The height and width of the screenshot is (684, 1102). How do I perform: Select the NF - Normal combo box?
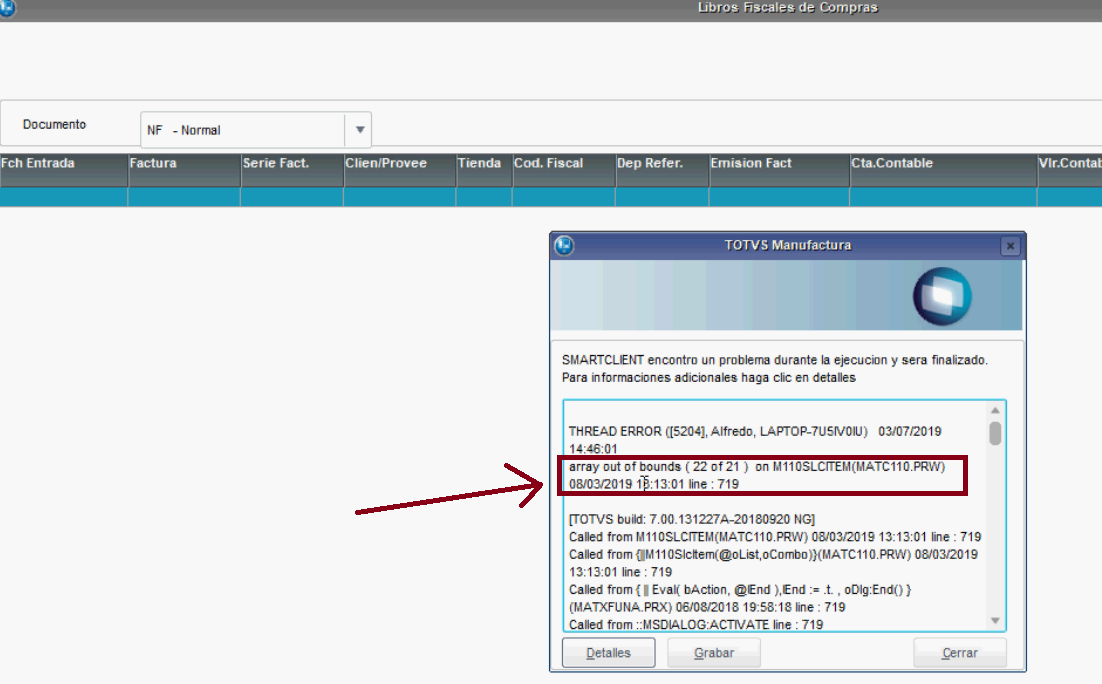[x=256, y=130]
